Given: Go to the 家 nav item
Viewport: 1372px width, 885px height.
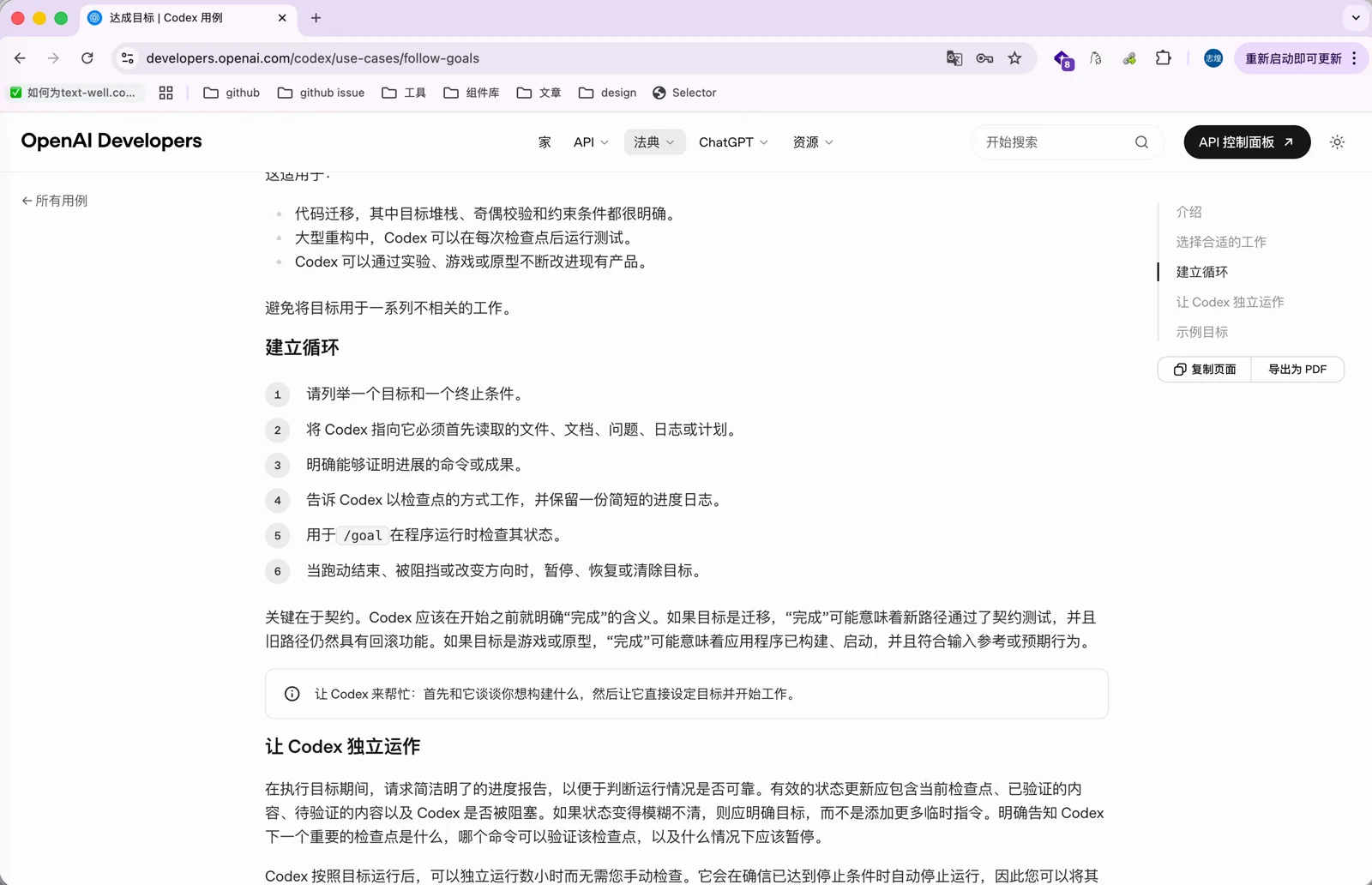Looking at the screenshot, I should coord(545,142).
